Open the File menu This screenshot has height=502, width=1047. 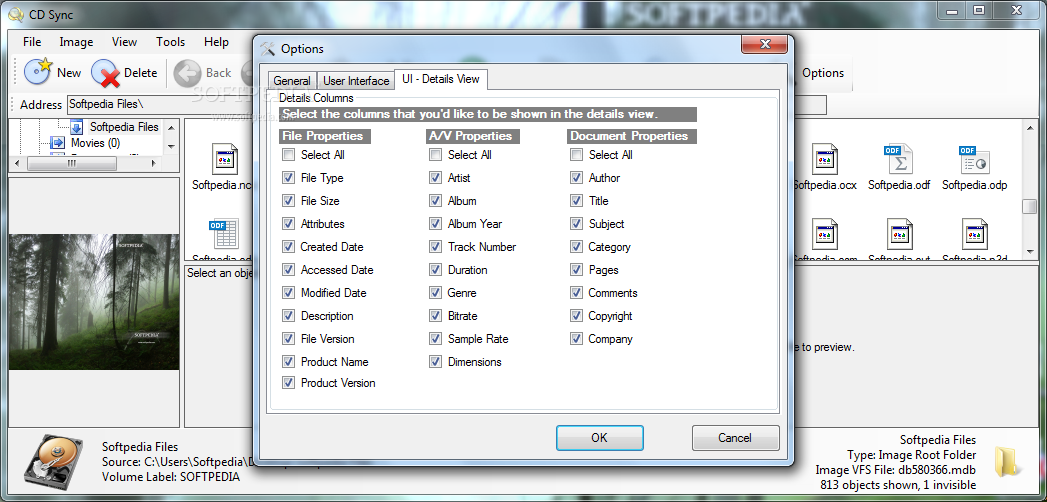(32, 42)
